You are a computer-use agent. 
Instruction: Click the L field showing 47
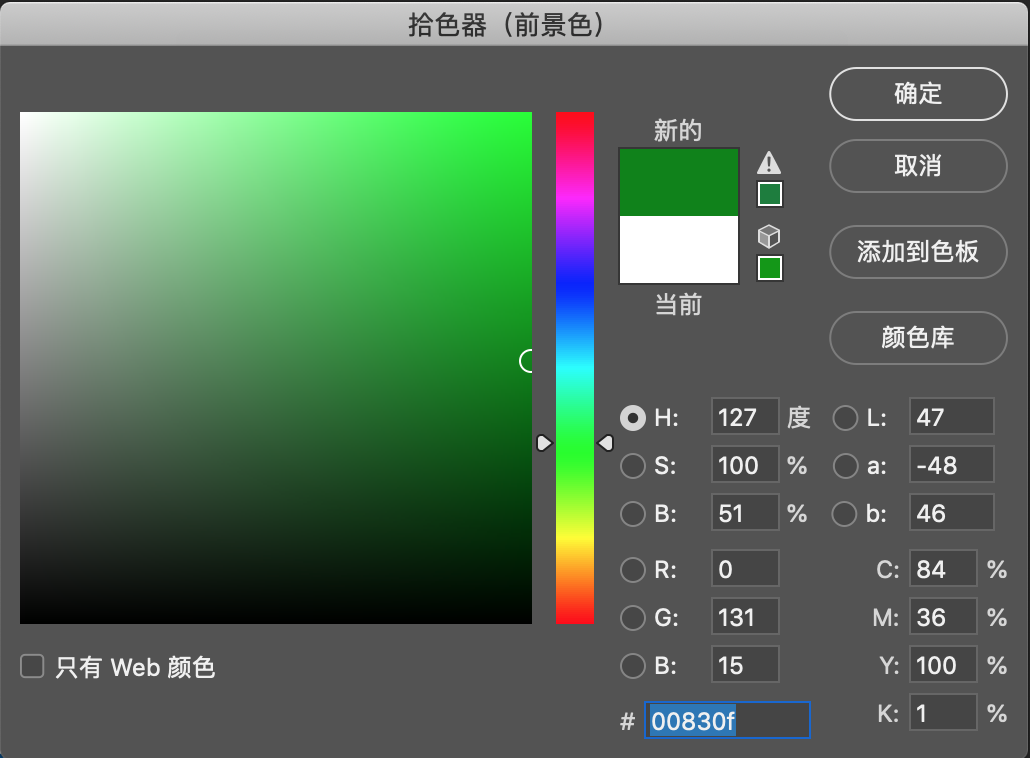[x=951, y=416]
